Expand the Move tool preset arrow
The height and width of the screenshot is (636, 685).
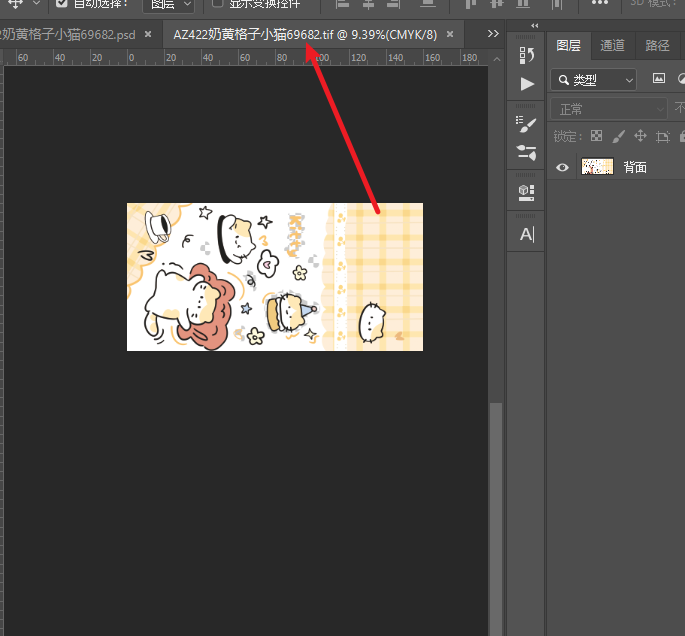coord(37,4)
